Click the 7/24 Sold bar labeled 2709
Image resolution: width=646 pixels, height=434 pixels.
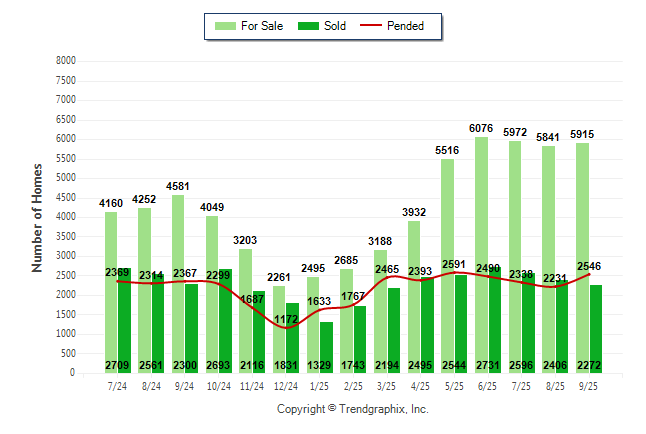124,320
